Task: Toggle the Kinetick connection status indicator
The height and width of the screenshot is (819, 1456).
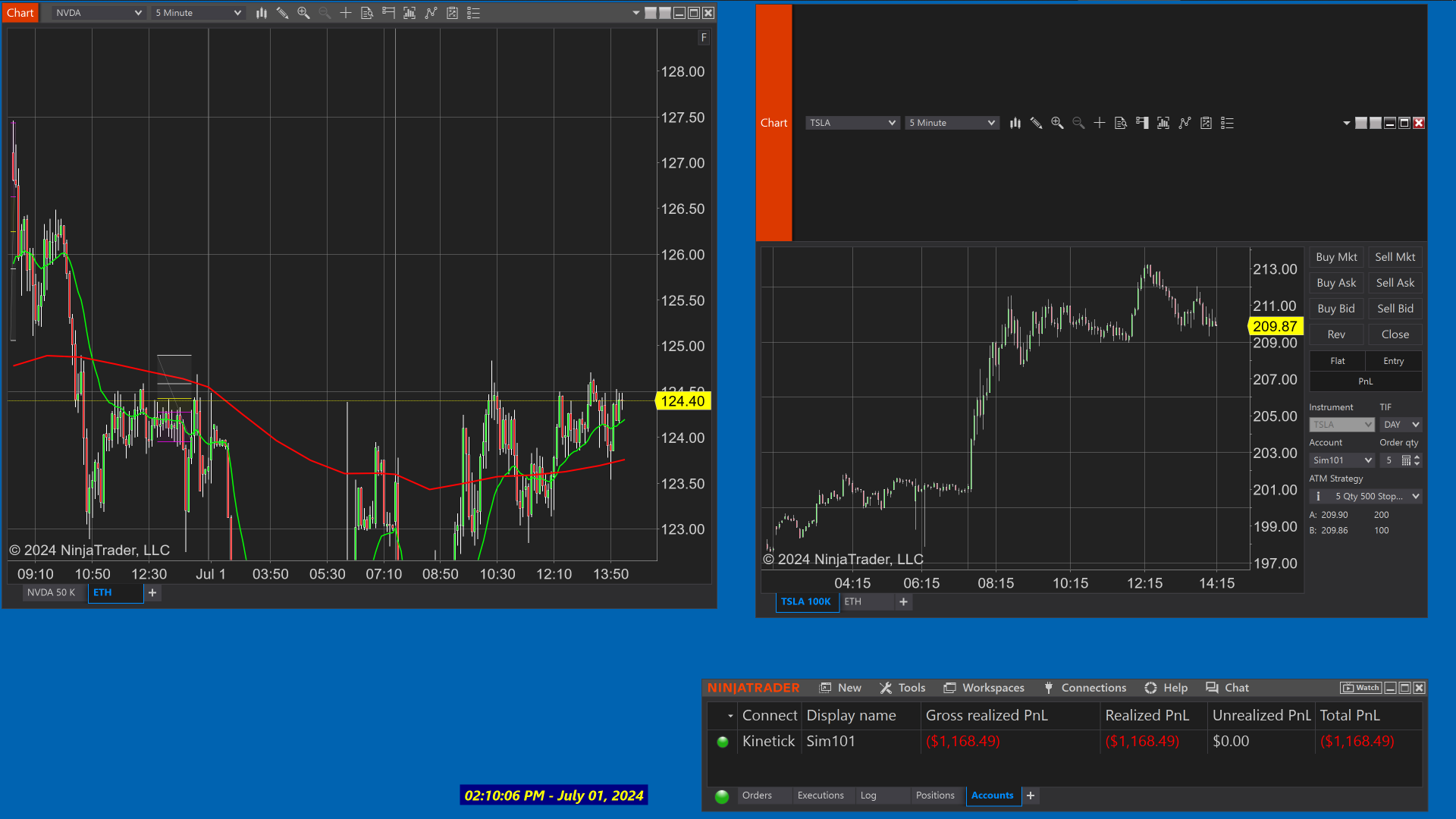Action: (x=723, y=742)
